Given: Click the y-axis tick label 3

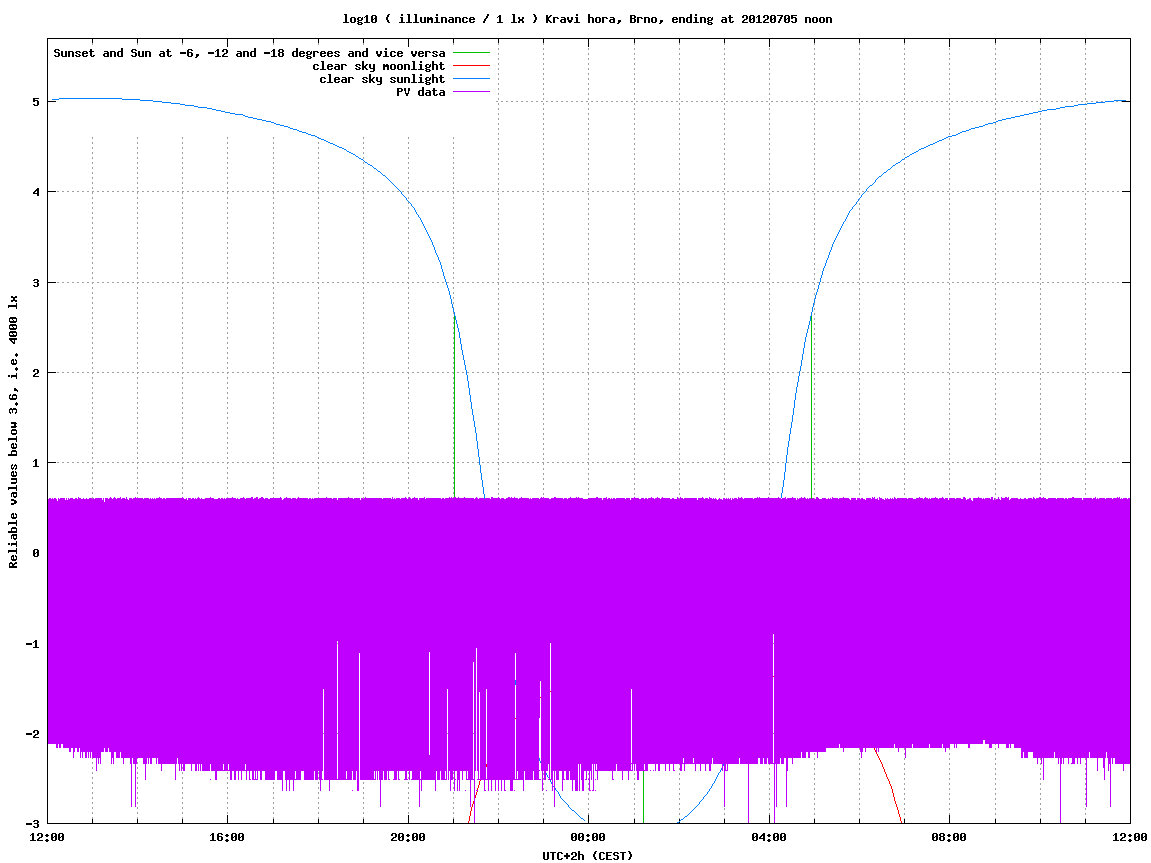Looking at the screenshot, I should pyautogui.click(x=35, y=283).
